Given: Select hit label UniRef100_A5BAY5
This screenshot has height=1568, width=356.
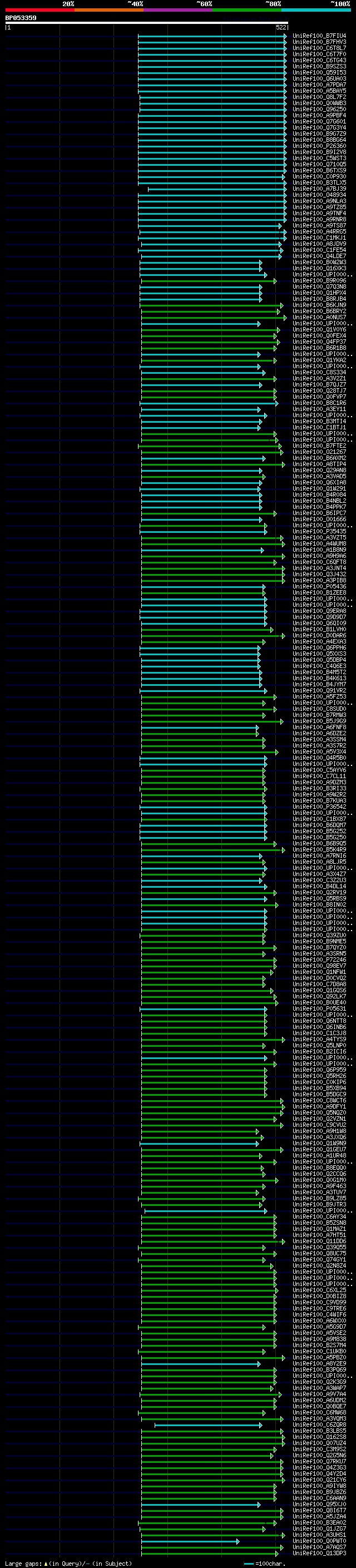Looking at the screenshot, I should [319, 91].
